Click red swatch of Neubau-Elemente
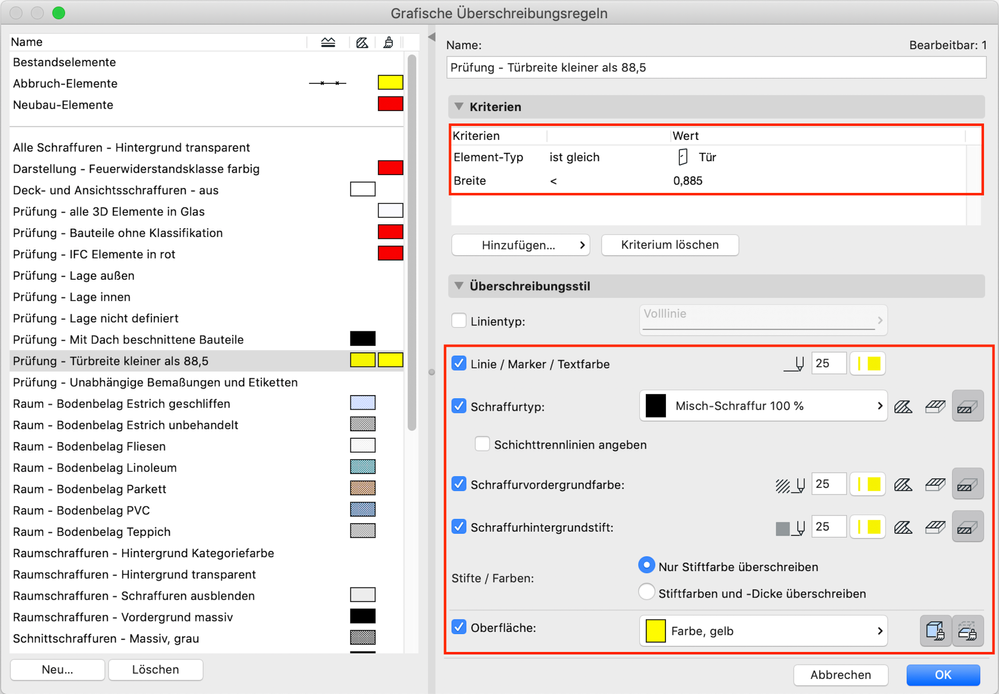Viewport: 999px width, 694px height. [x=391, y=104]
